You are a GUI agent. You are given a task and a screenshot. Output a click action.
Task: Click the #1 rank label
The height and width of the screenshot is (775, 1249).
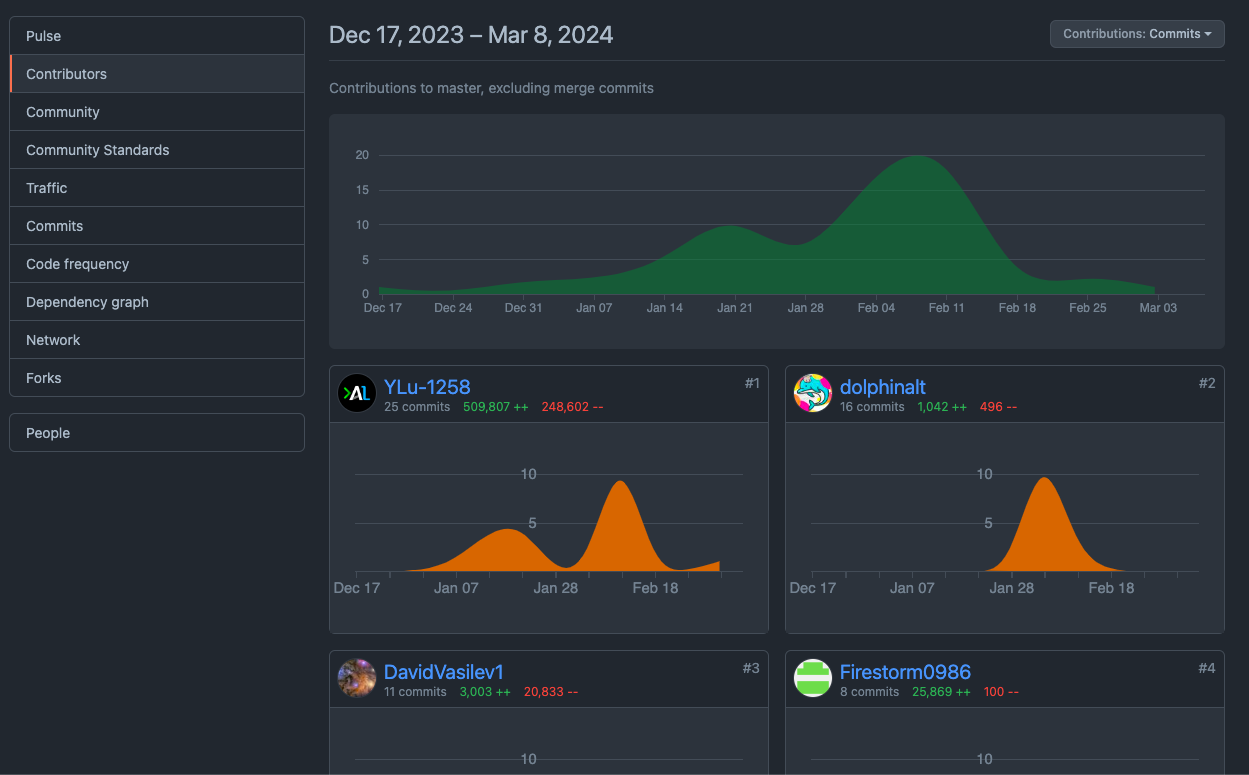pos(752,383)
